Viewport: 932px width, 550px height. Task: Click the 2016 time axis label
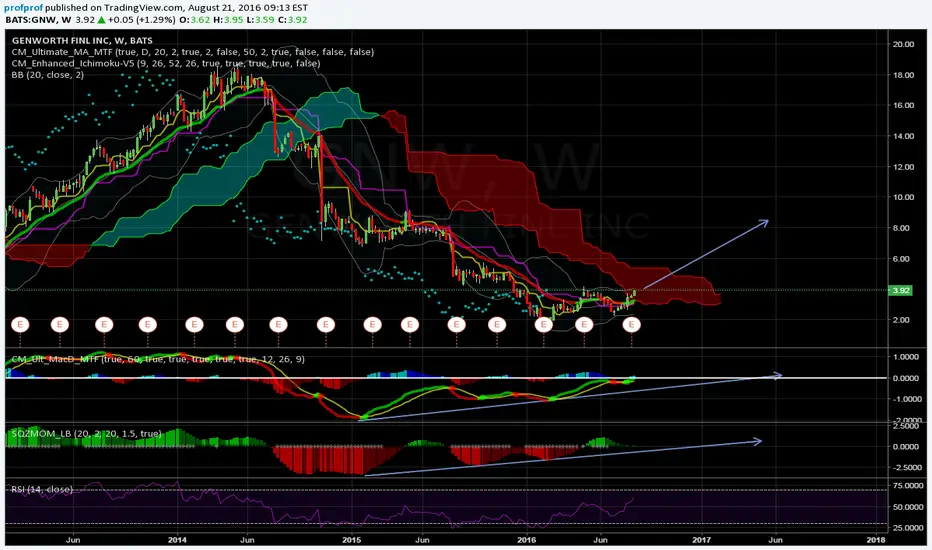coord(527,540)
